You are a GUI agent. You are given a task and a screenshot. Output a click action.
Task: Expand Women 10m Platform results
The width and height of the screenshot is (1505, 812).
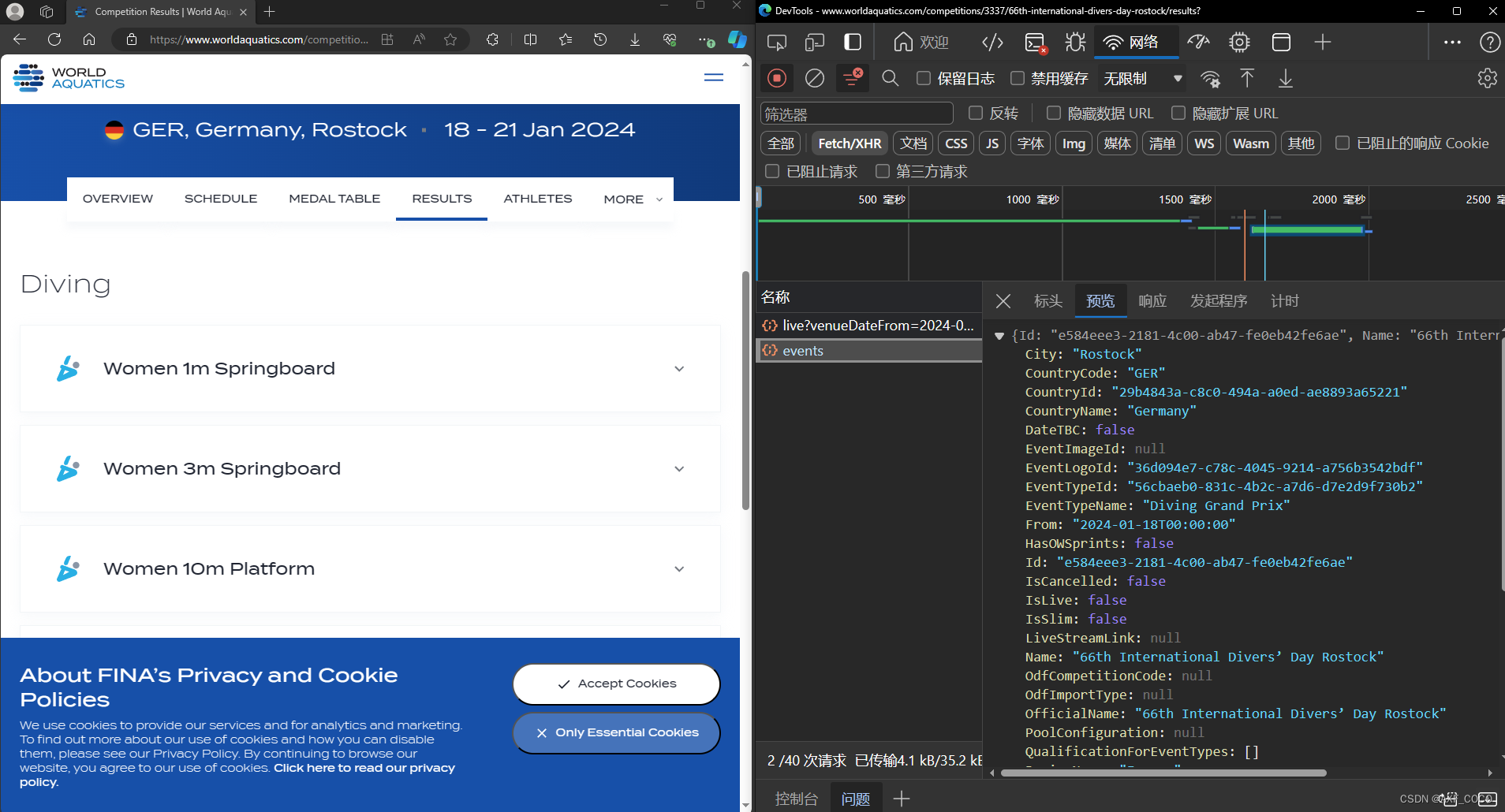pos(370,568)
